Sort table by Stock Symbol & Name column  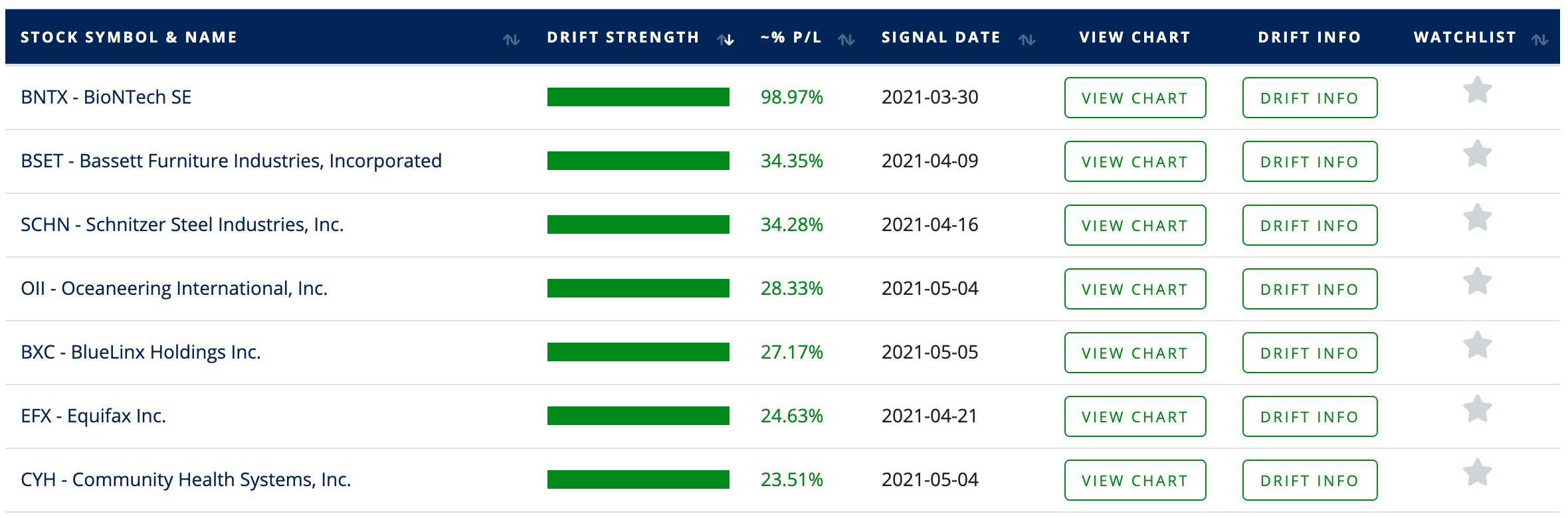(512, 38)
